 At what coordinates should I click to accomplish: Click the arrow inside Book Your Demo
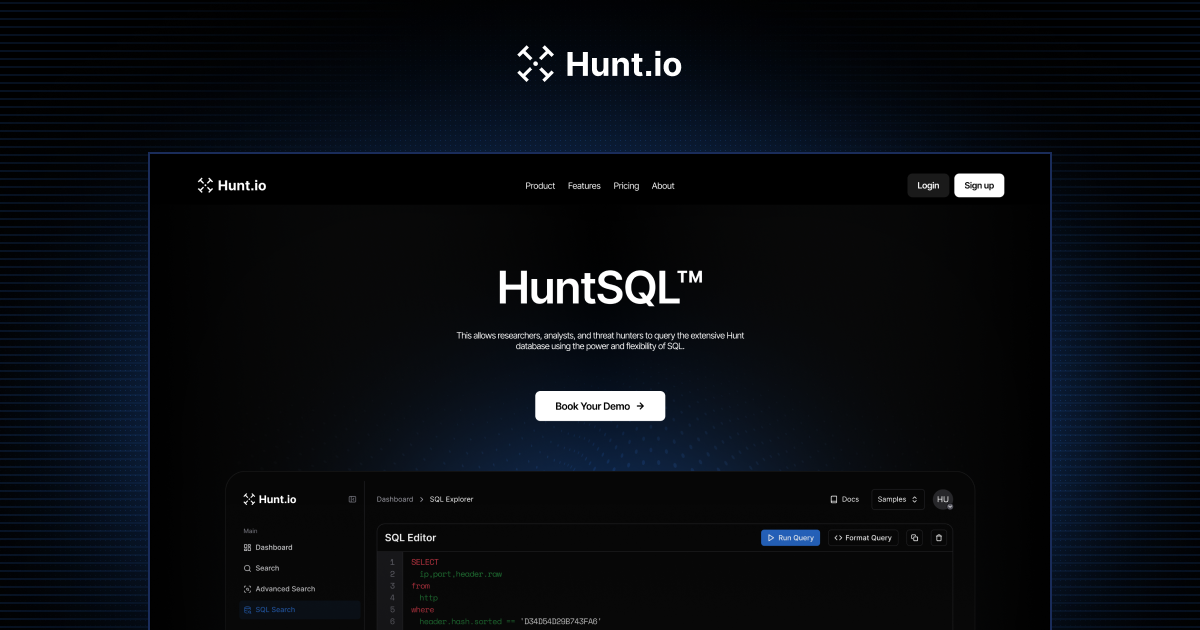pyautogui.click(x=640, y=406)
